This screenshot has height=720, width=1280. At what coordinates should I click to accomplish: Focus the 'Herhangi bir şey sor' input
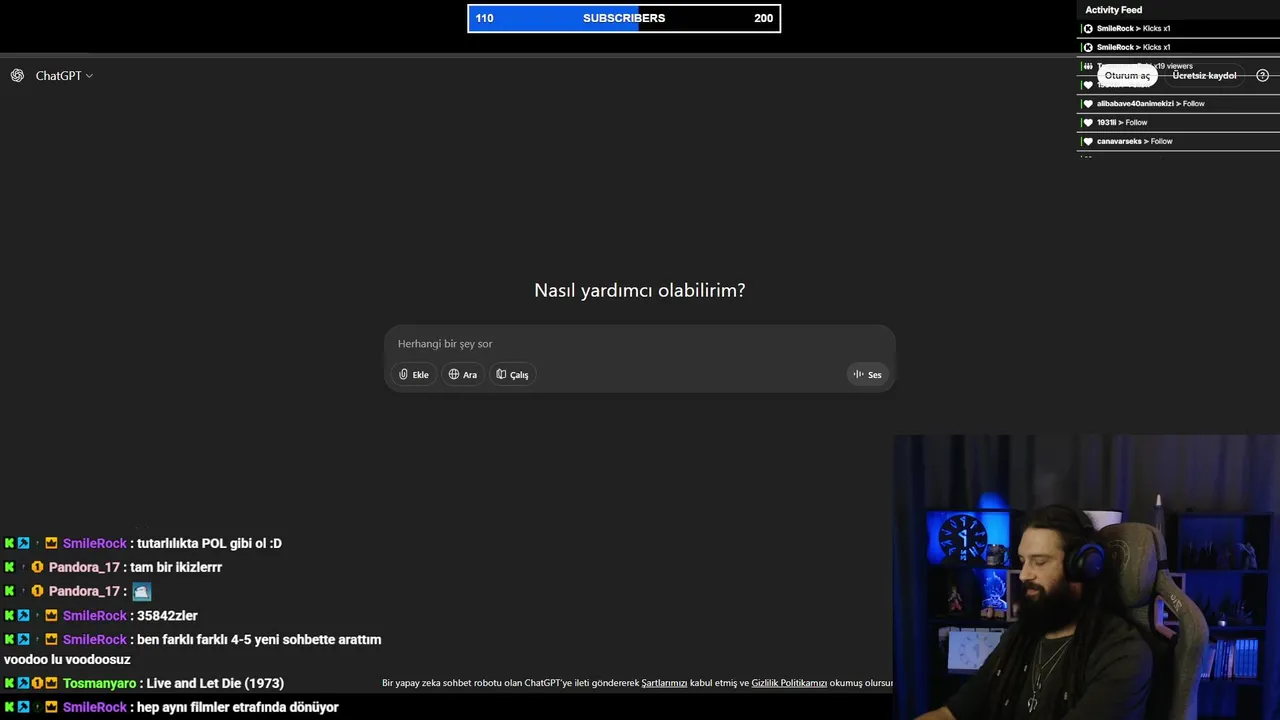[640, 344]
